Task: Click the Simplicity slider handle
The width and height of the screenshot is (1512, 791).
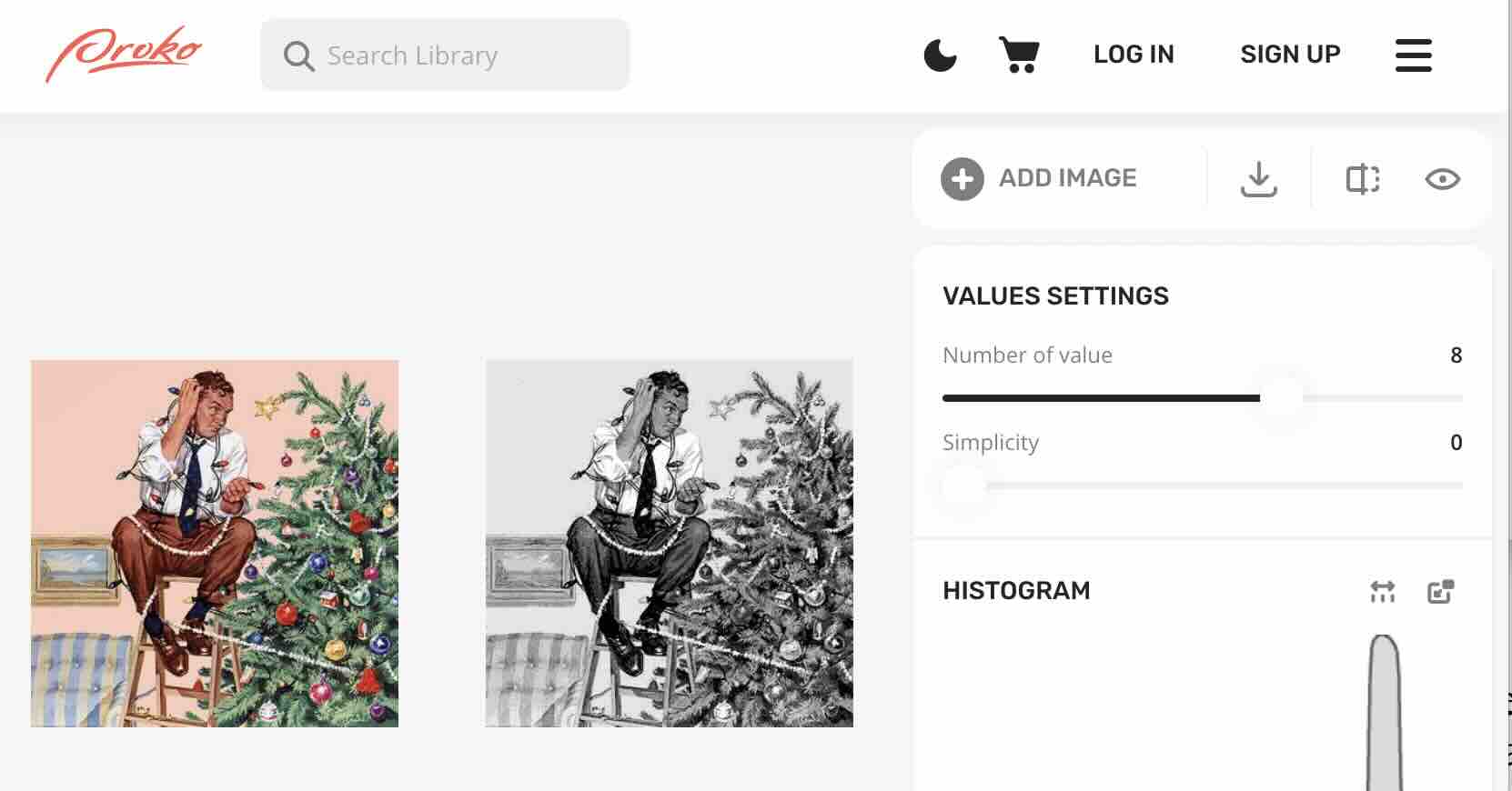Action: 964,486
